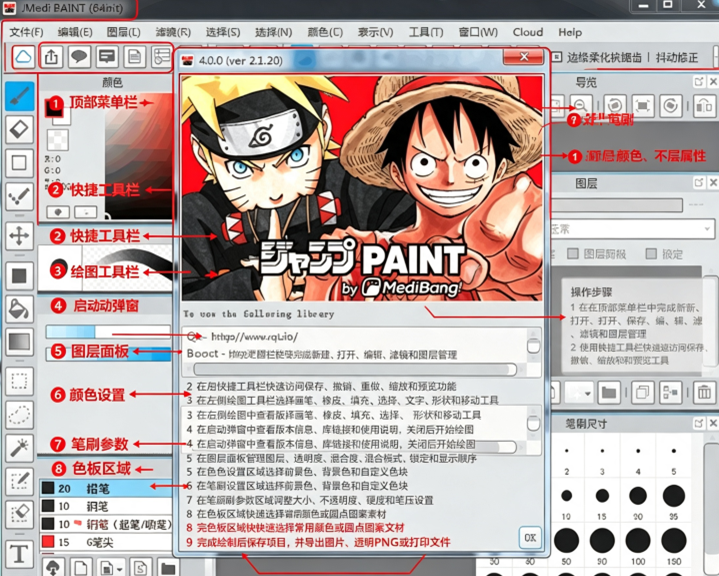
Task: Select the Dot tool with checkmark icon
Action: point(20,196)
